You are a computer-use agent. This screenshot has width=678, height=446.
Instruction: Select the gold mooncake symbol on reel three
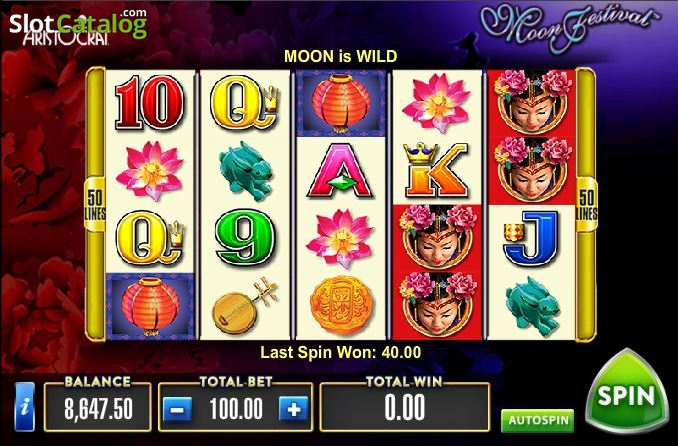342,305
